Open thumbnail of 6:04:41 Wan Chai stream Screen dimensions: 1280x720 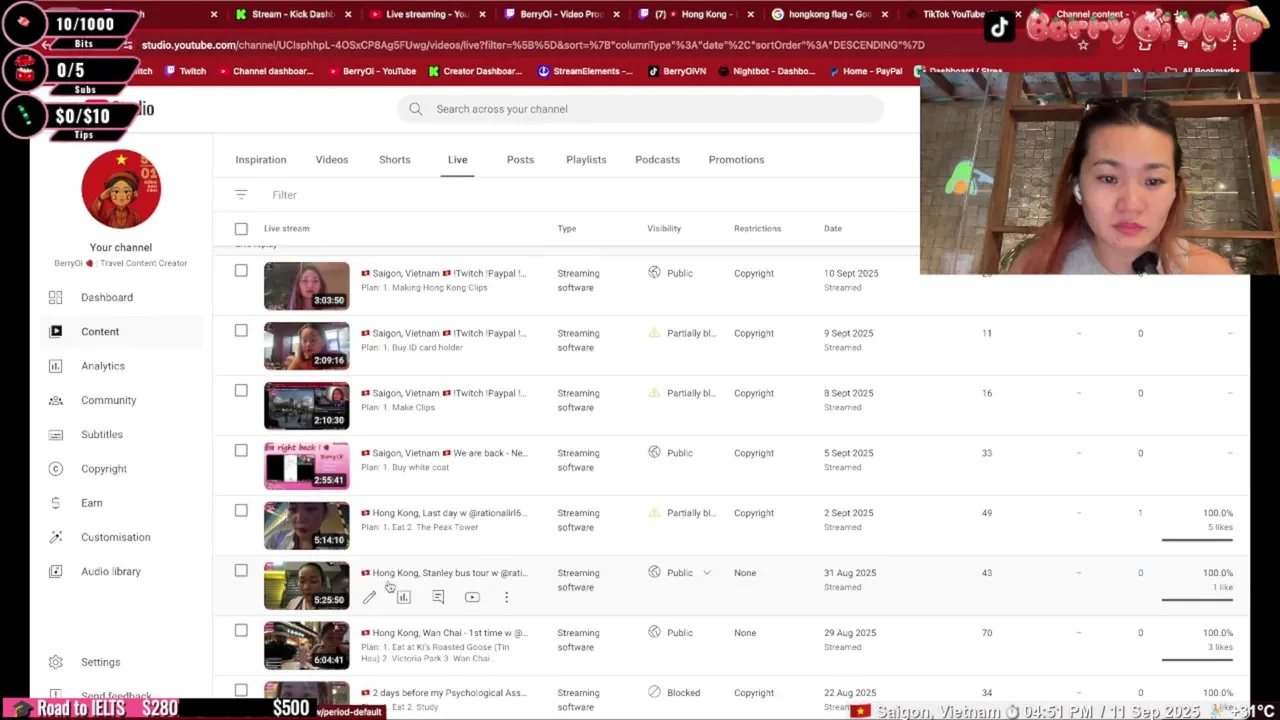coord(306,646)
